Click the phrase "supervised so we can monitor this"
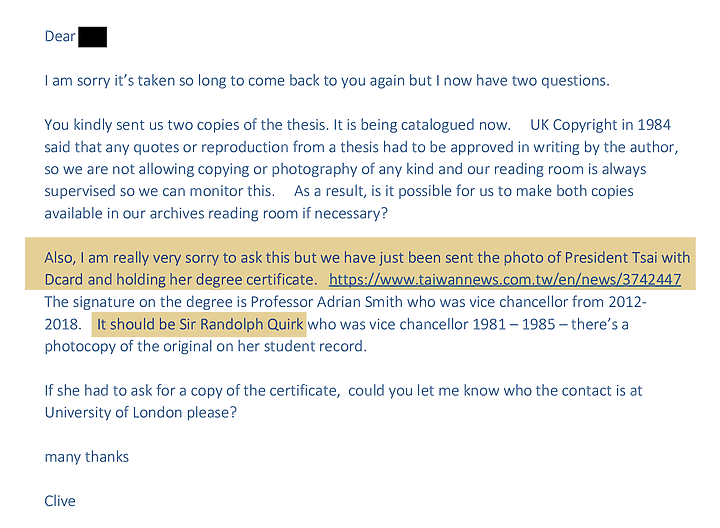The image size is (720, 528). point(159,191)
